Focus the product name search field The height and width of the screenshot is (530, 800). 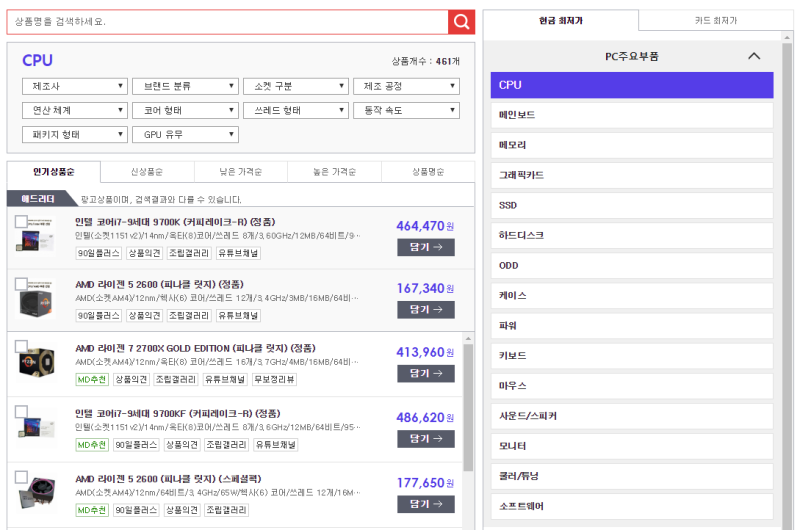[228, 22]
